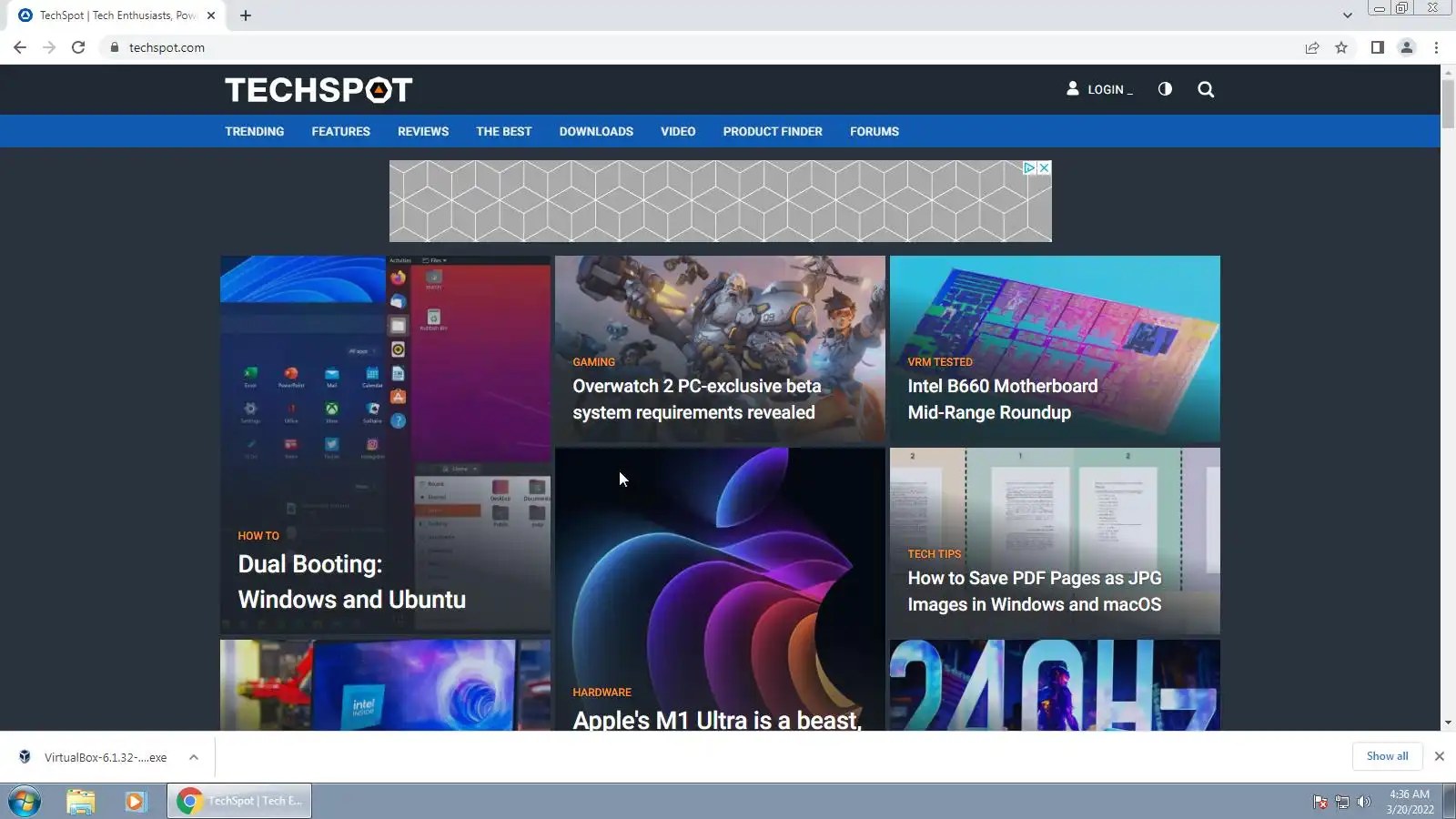
Task: Open PRODUCT FINDER page
Action: (773, 131)
